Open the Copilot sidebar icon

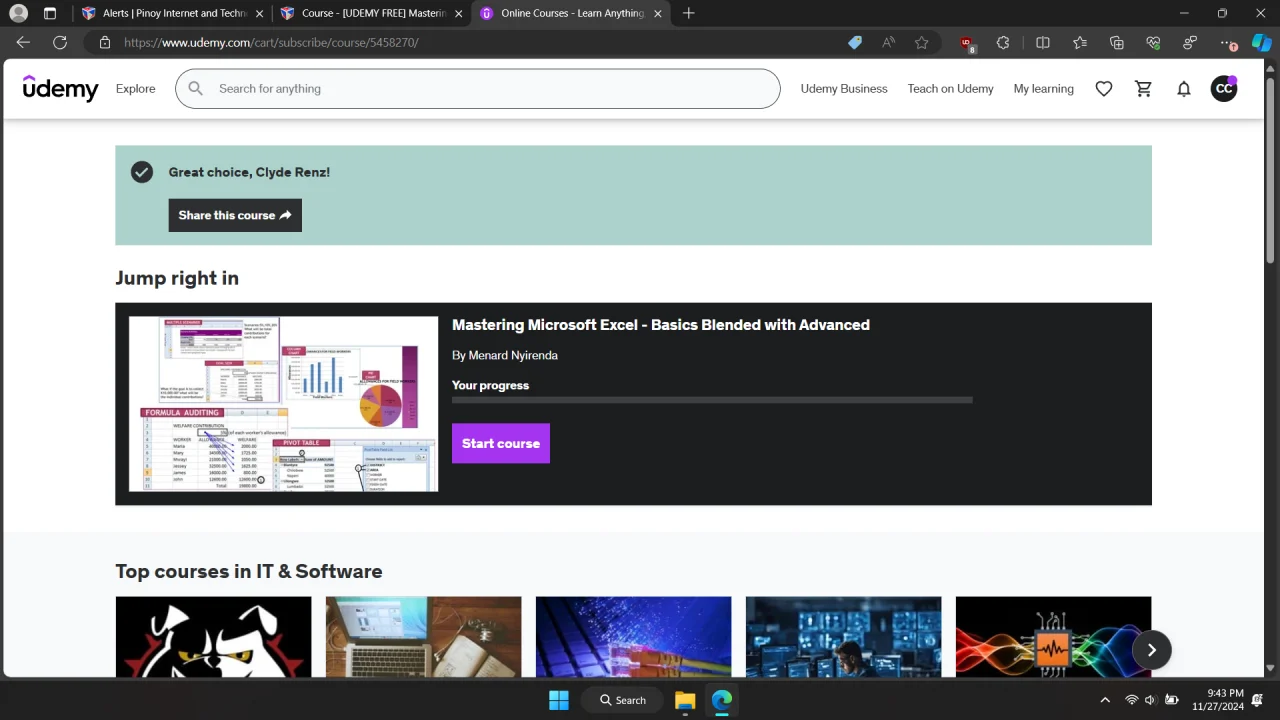[x=1262, y=43]
